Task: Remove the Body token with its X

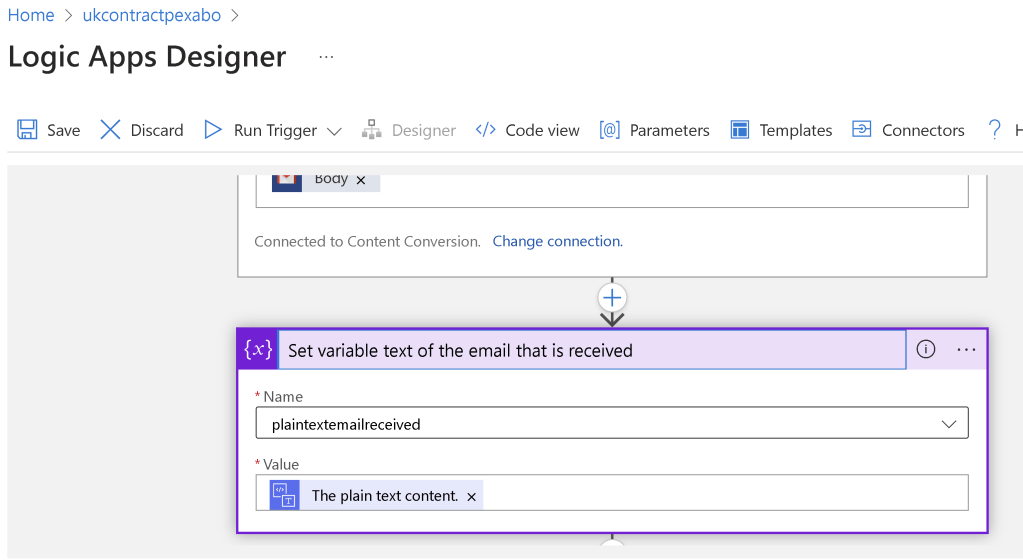Action: tap(360, 180)
